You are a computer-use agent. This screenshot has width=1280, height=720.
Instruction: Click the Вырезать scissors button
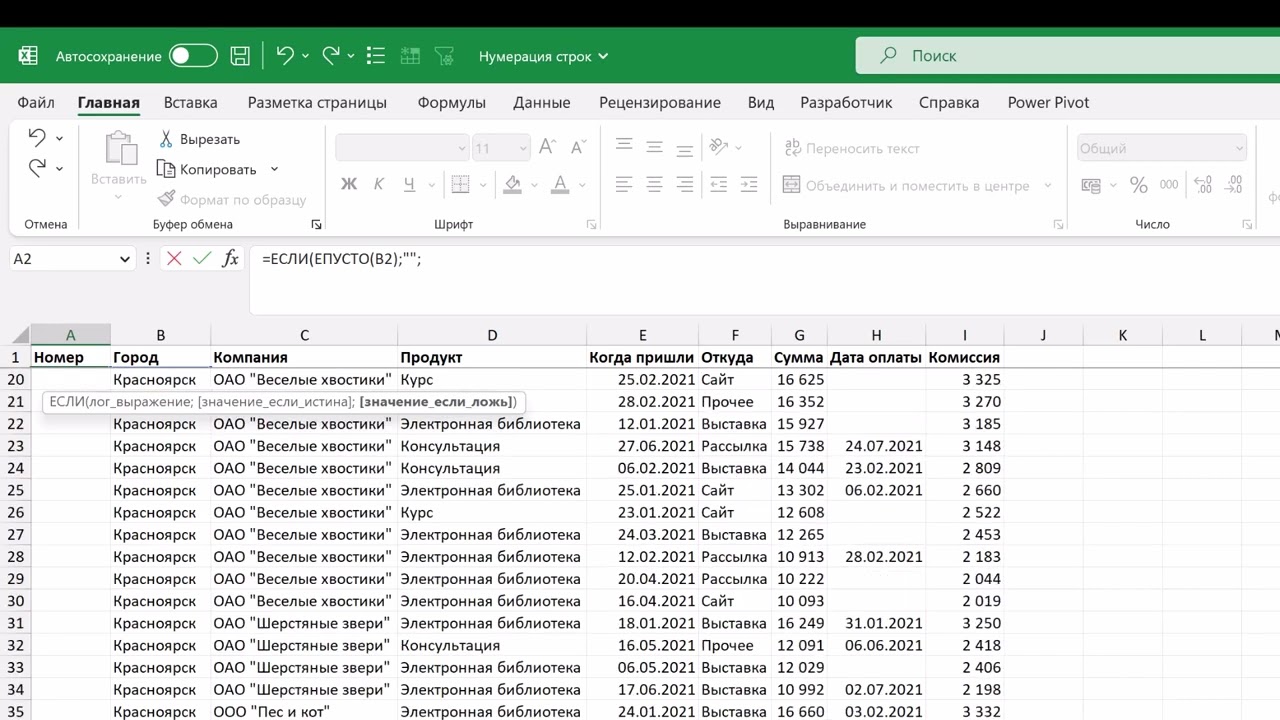coord(200,139)
